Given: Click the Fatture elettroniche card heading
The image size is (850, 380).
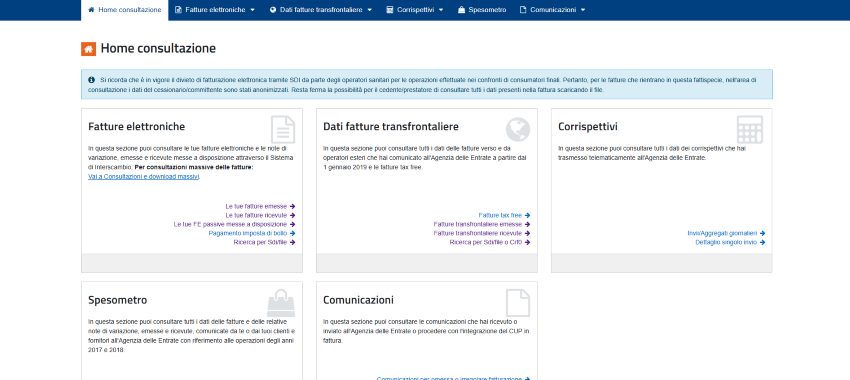Looking at the screenshot, I should (137, 127).
